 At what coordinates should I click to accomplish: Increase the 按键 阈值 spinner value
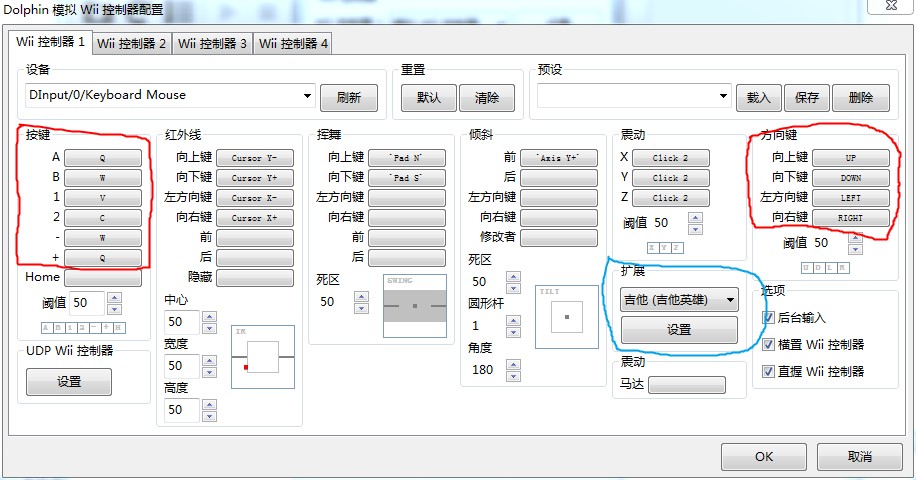click(x=114, y=298)
